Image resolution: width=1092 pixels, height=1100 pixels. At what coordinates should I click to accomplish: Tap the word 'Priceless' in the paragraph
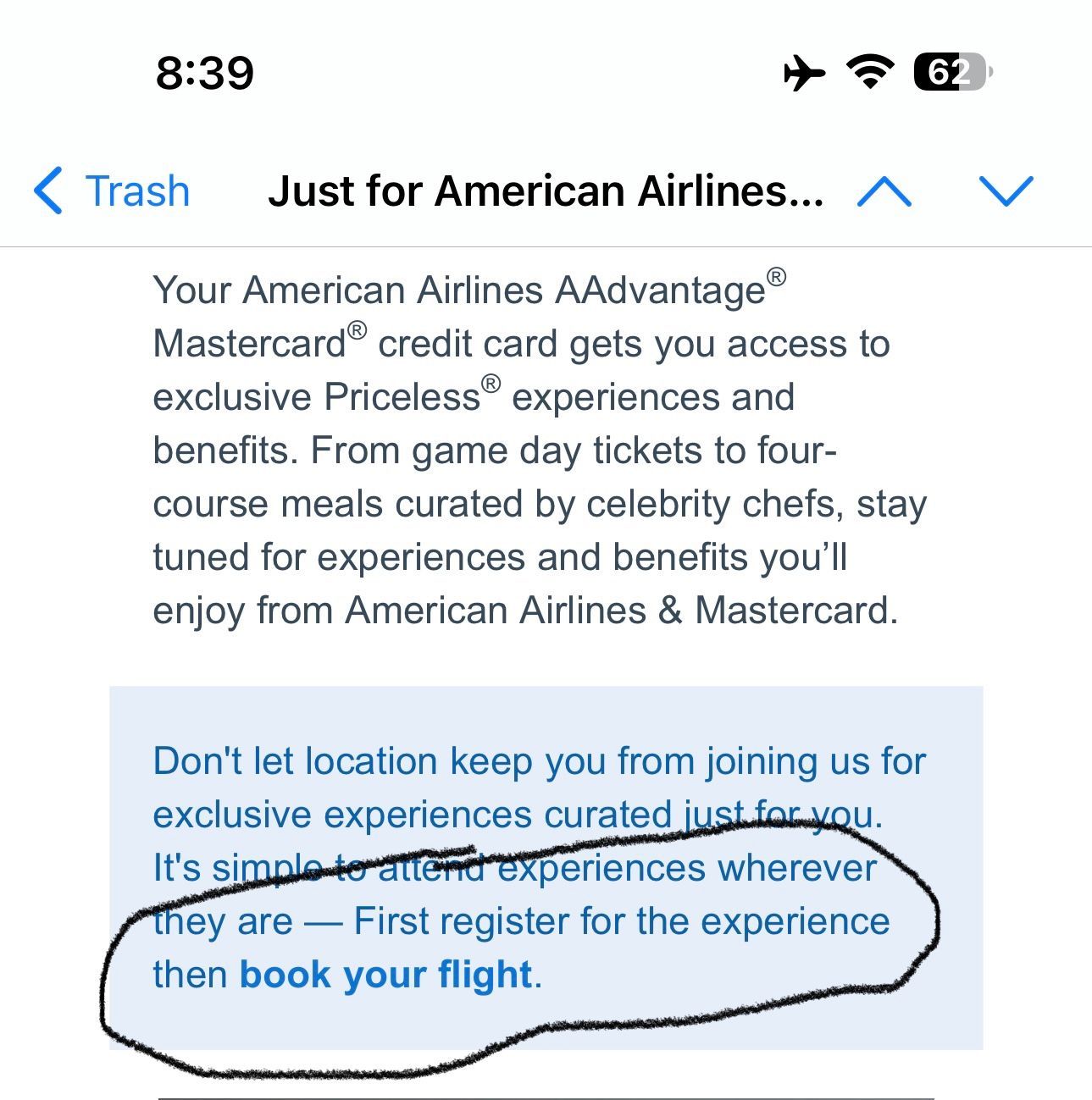coord(402,397)
